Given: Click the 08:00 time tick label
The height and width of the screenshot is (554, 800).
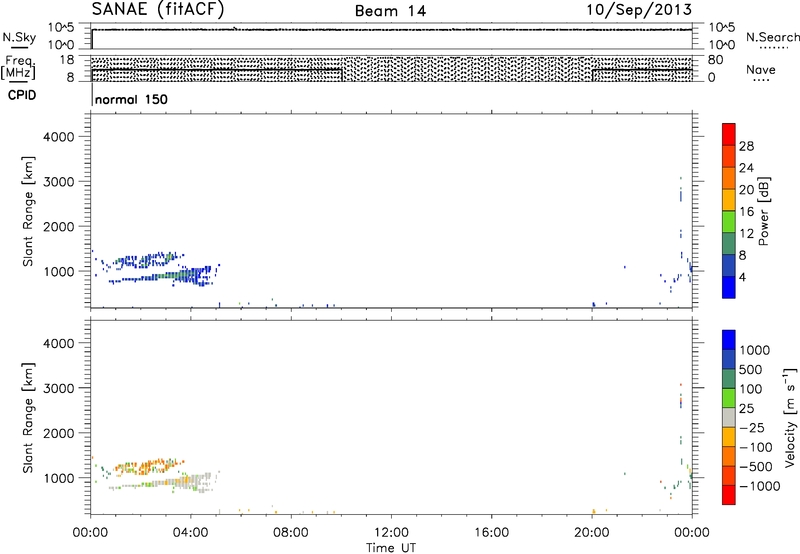Looking at the screenshot, I should tap(291, 533).
